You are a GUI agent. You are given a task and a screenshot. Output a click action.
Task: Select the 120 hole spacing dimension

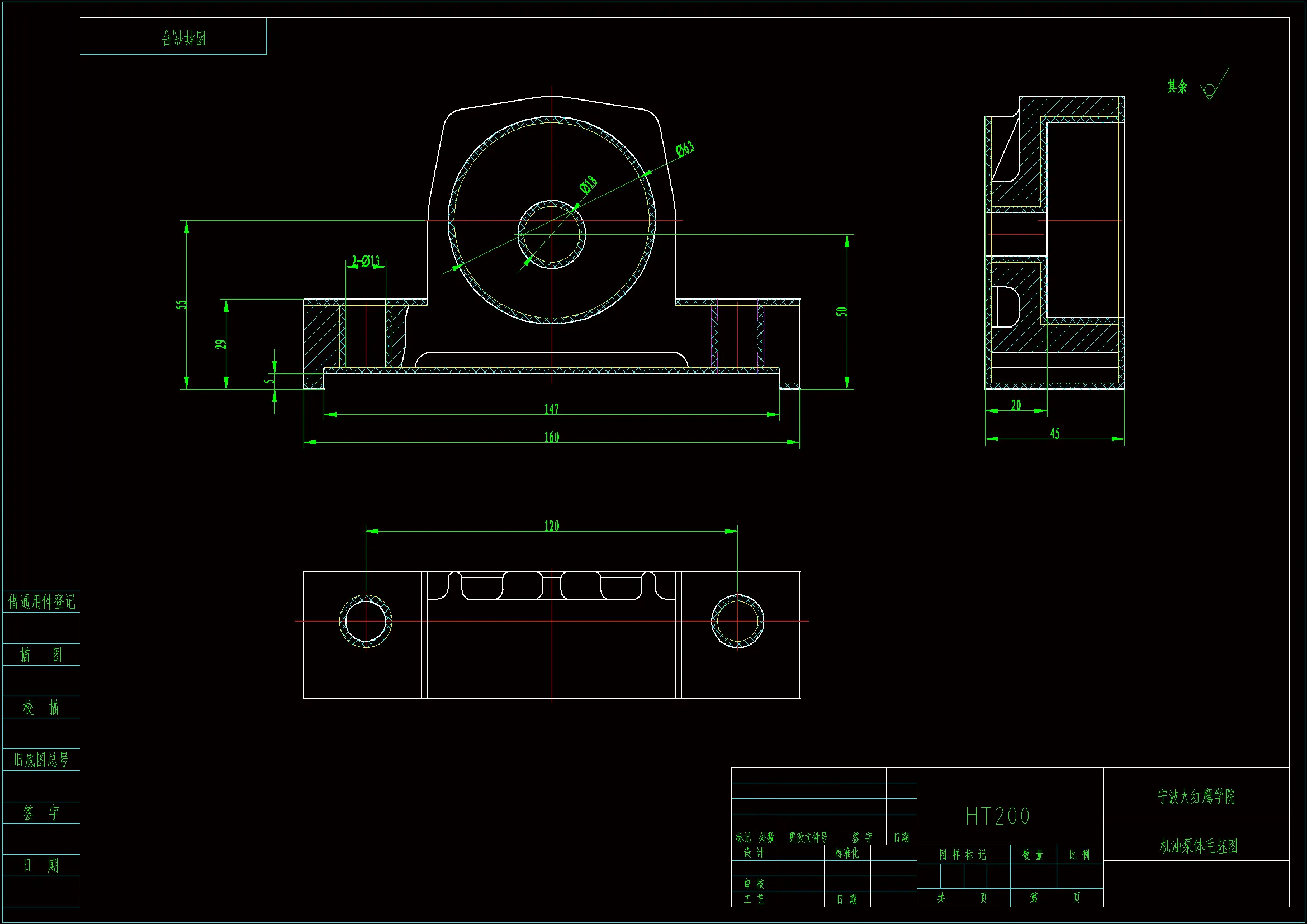coord(551,525)
